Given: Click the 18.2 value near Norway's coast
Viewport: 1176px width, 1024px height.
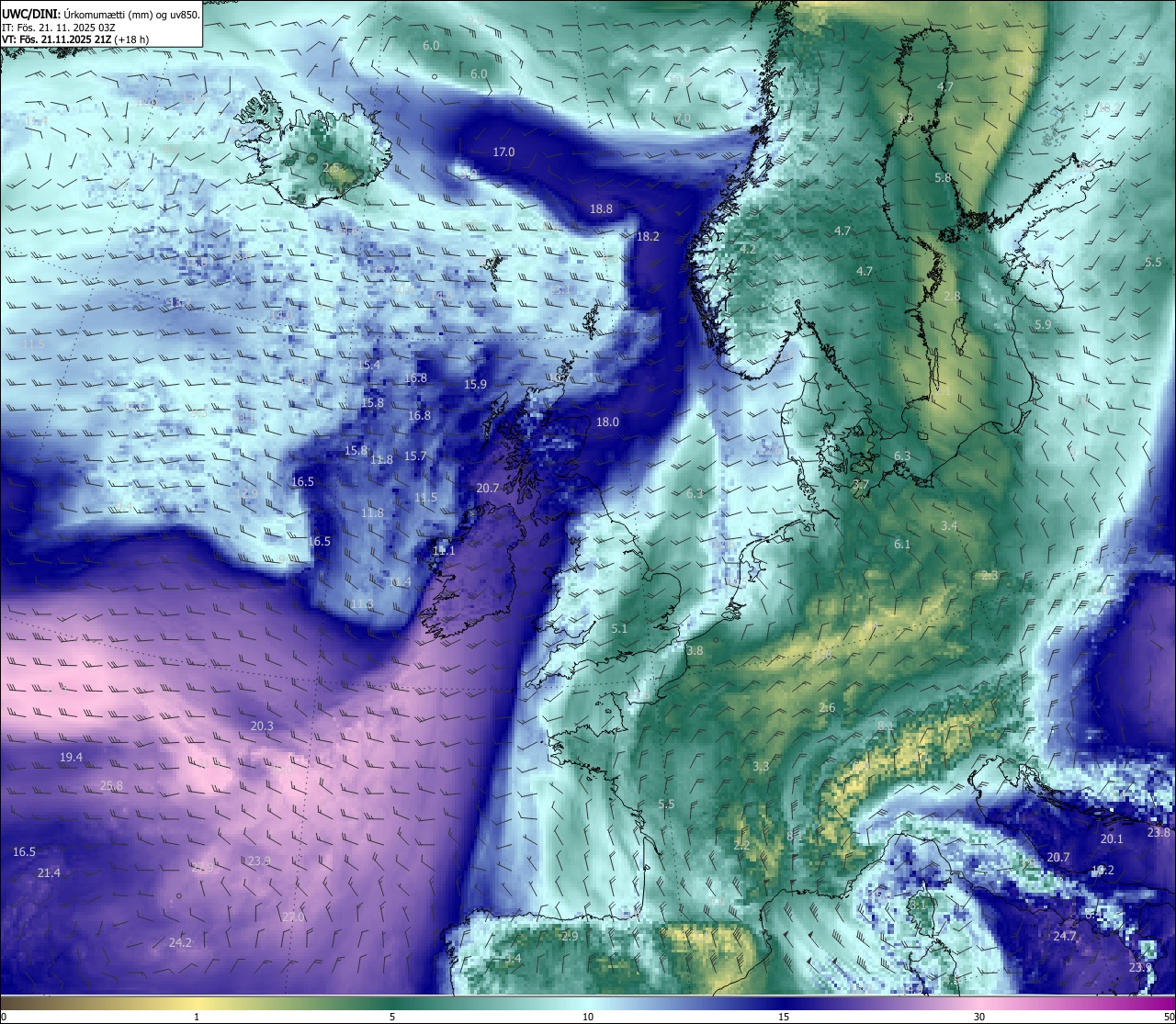Looking at the screenshot, I should pyautogui.click(x=648, y=237).
